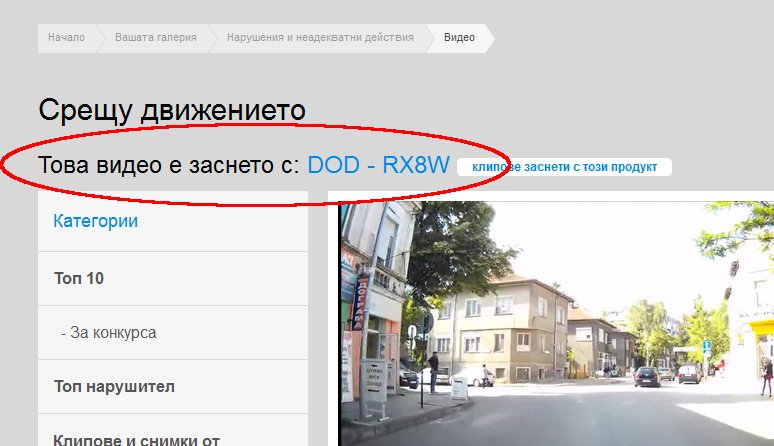
Task: Click the Това видео е заснето с text
Action: (168, 165)
